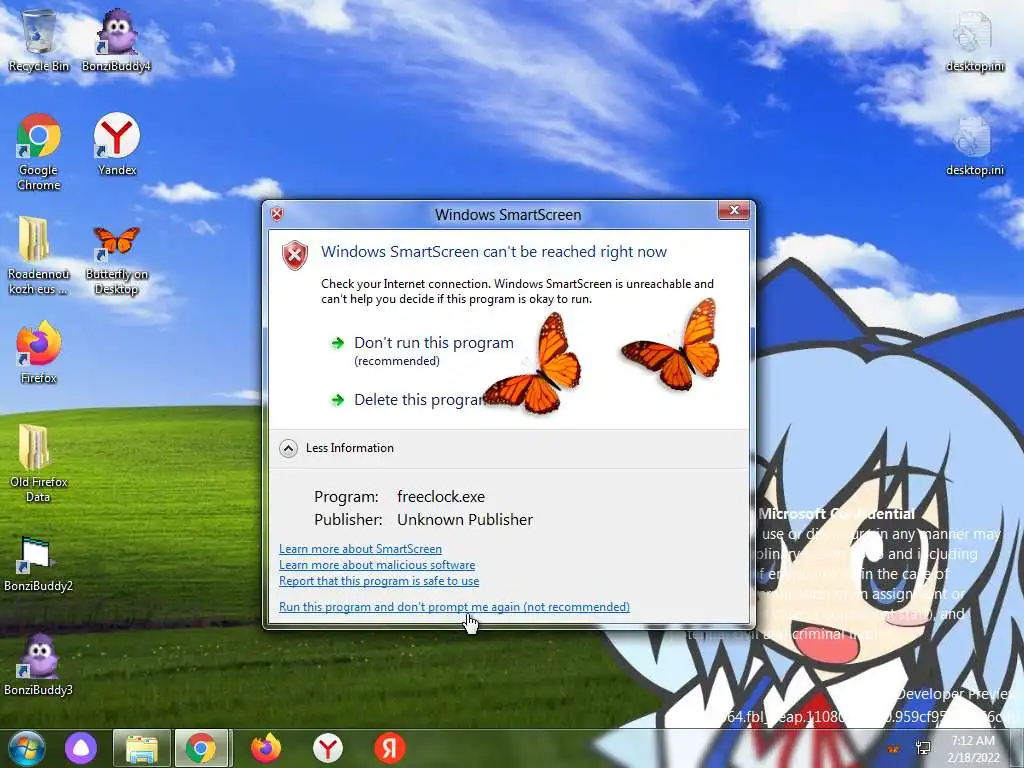Select the Roadennou kozh eus folder
This screenshot has height=768, width=1024.
click(x=39, y=256)
